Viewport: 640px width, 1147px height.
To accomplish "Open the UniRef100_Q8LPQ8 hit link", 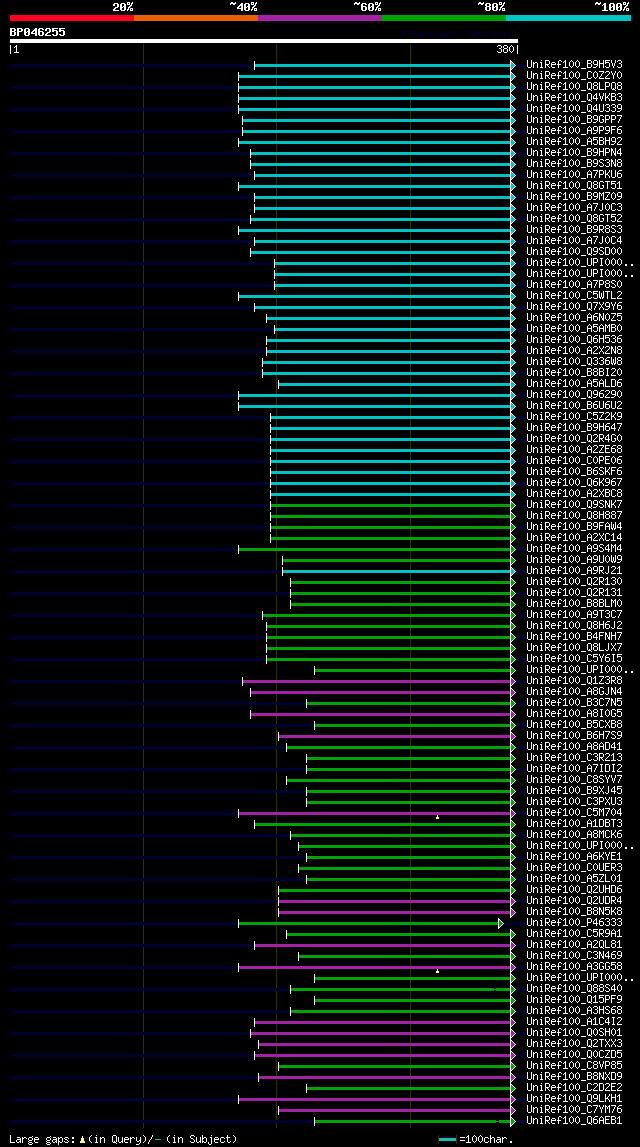I will (x=574, y=86).
